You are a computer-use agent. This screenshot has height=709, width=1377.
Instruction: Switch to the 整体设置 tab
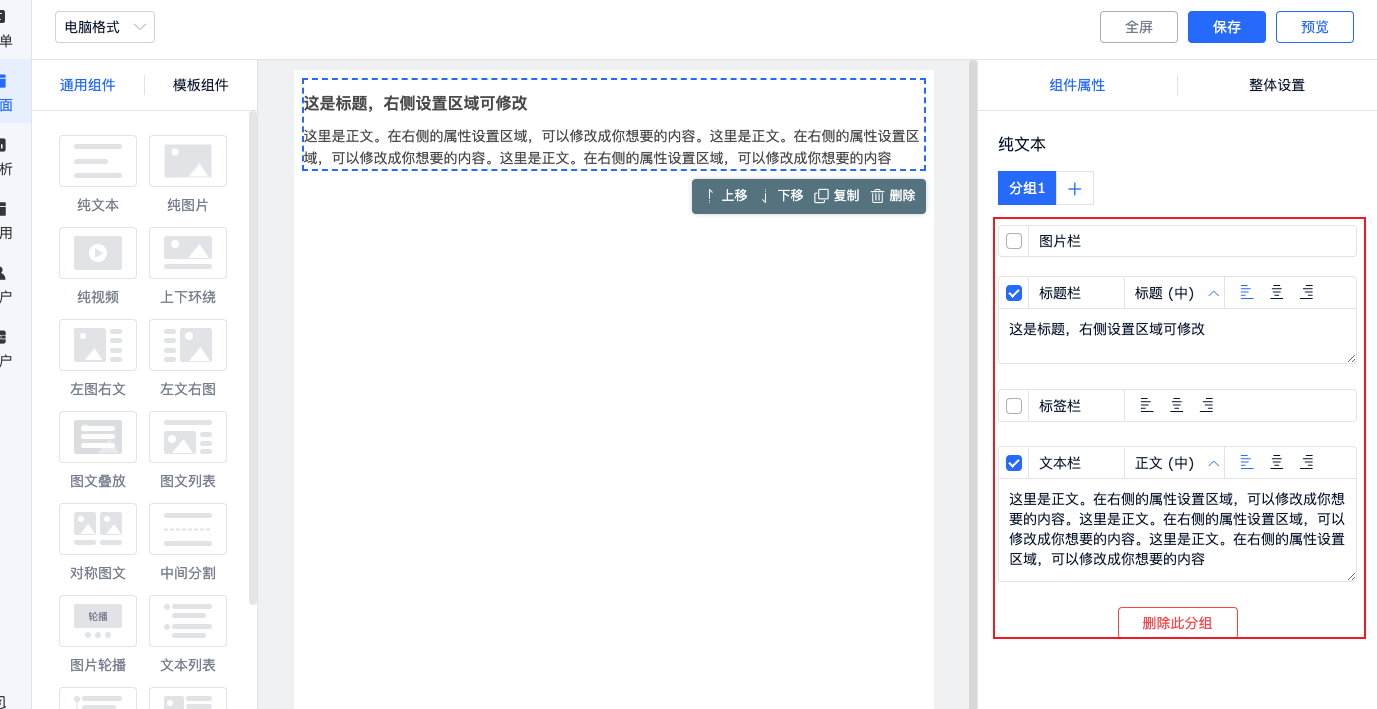pyautogui.click(x=1277, y=85)
